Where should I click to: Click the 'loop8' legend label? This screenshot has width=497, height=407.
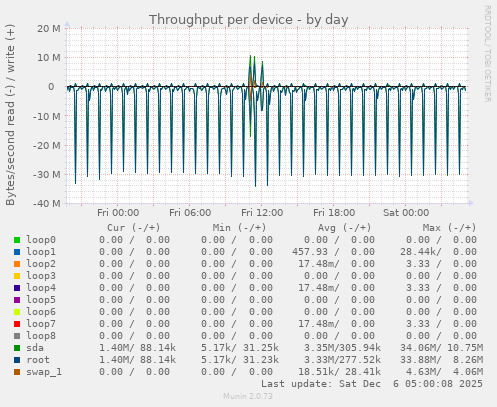click(x=41, y=336)
